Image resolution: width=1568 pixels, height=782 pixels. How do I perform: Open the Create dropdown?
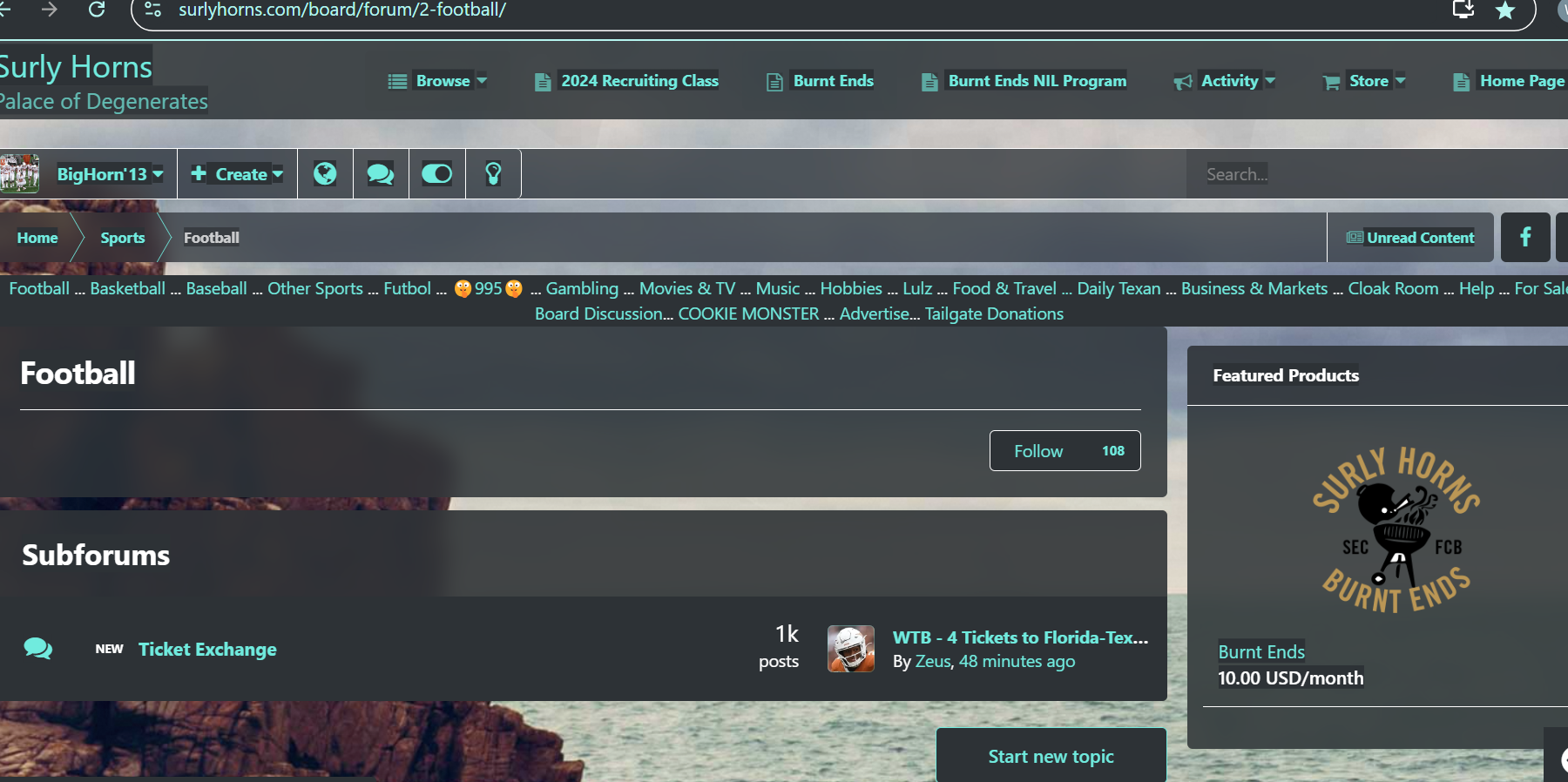point(237,174)
